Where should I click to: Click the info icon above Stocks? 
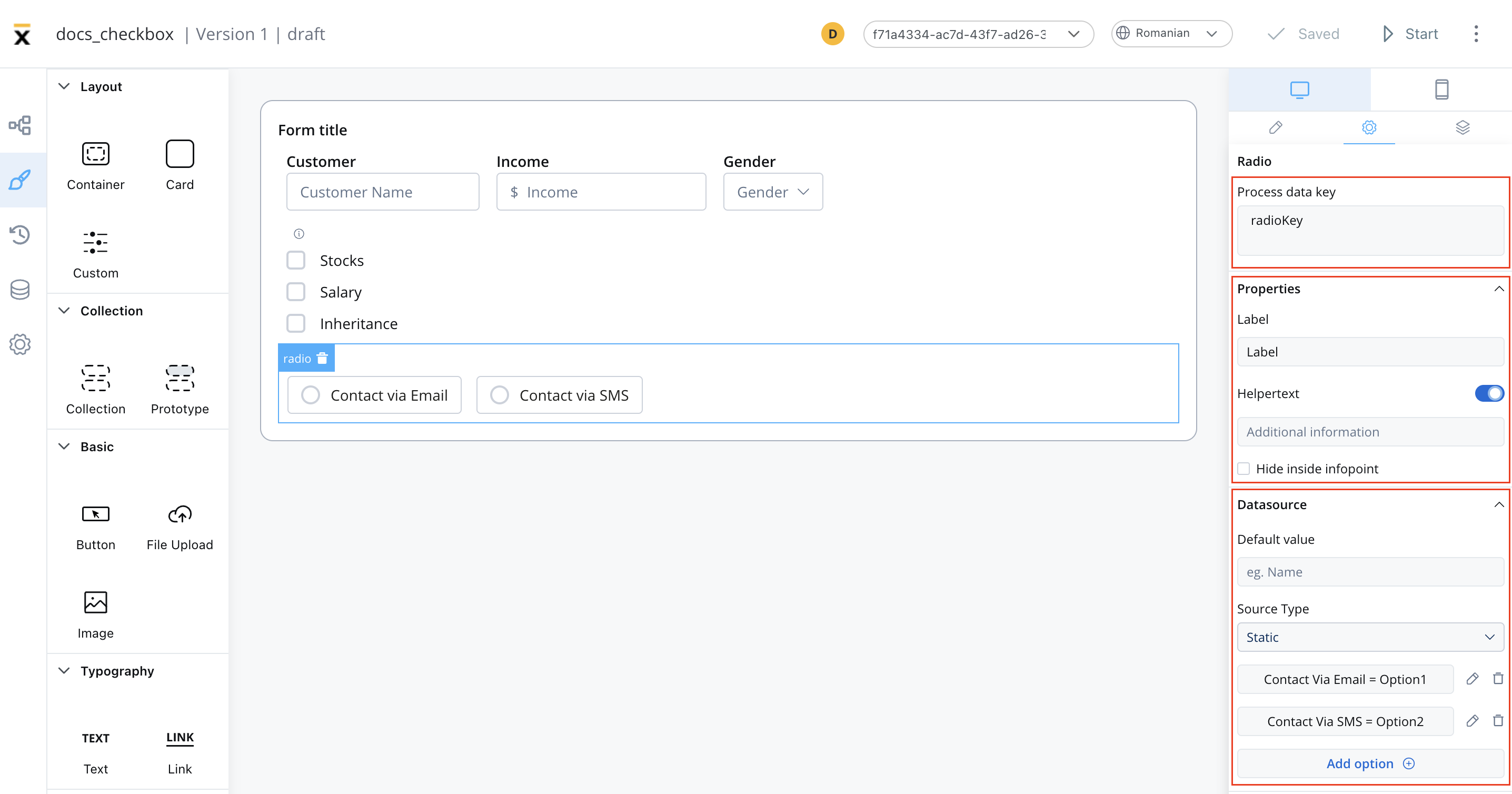(x=299, y=234)
